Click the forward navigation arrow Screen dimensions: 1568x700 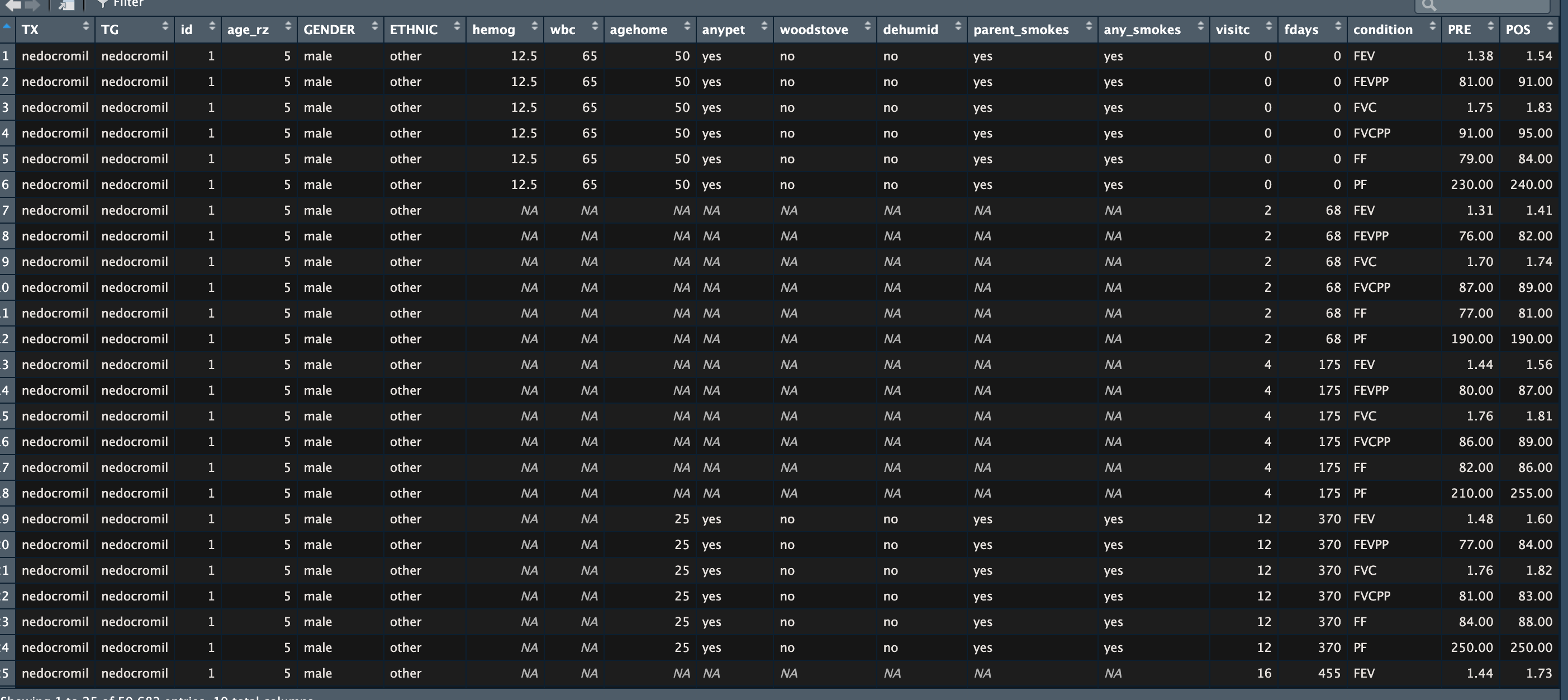tap(33, 5)
